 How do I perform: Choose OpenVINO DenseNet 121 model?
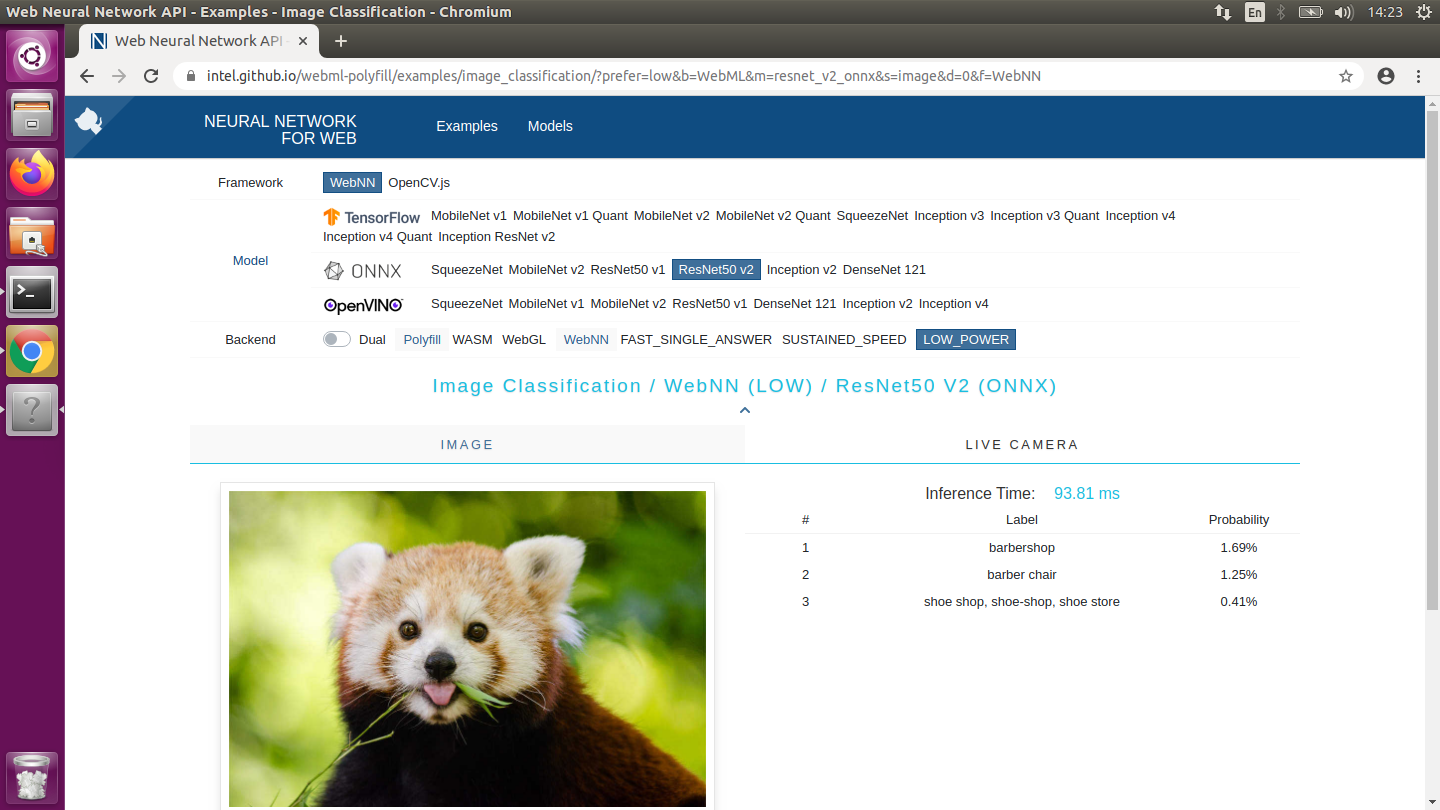pos(795,304)
